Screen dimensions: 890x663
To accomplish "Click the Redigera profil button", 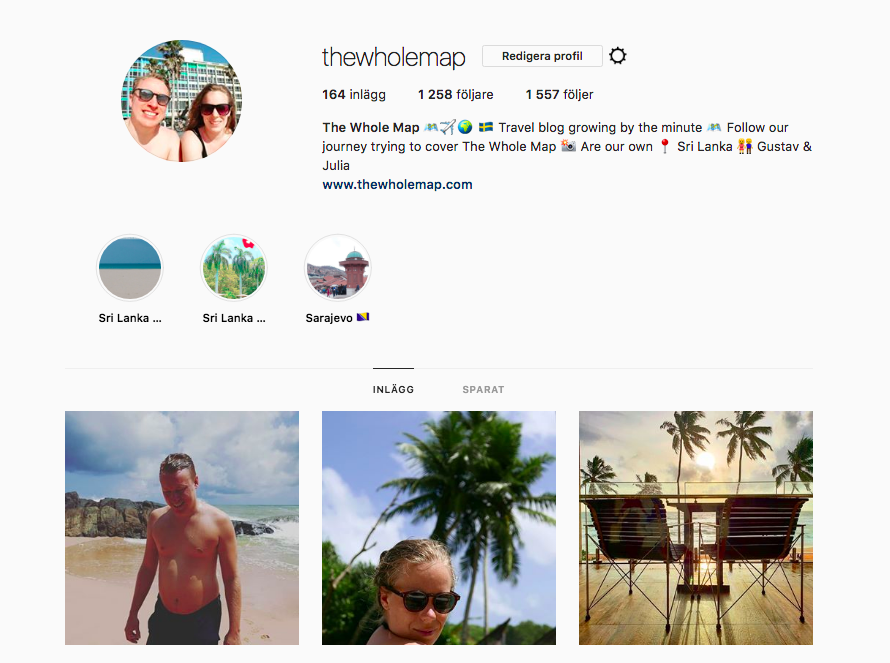I will point(542,56).
